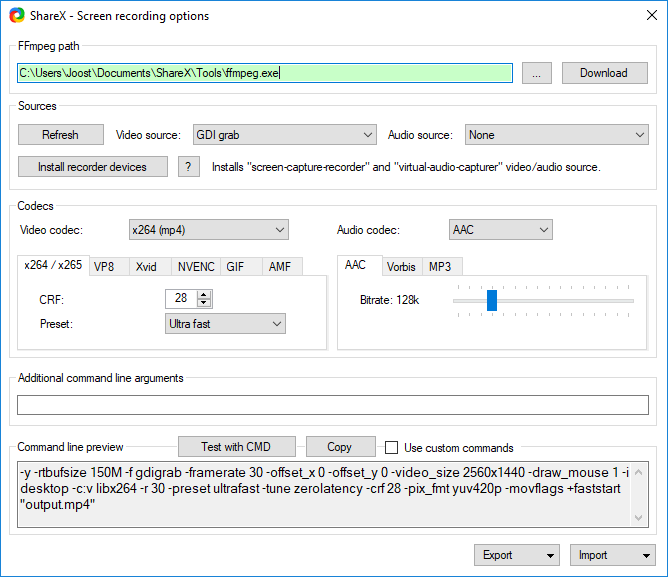Switch to the NVENC tab

coord(195,267)
